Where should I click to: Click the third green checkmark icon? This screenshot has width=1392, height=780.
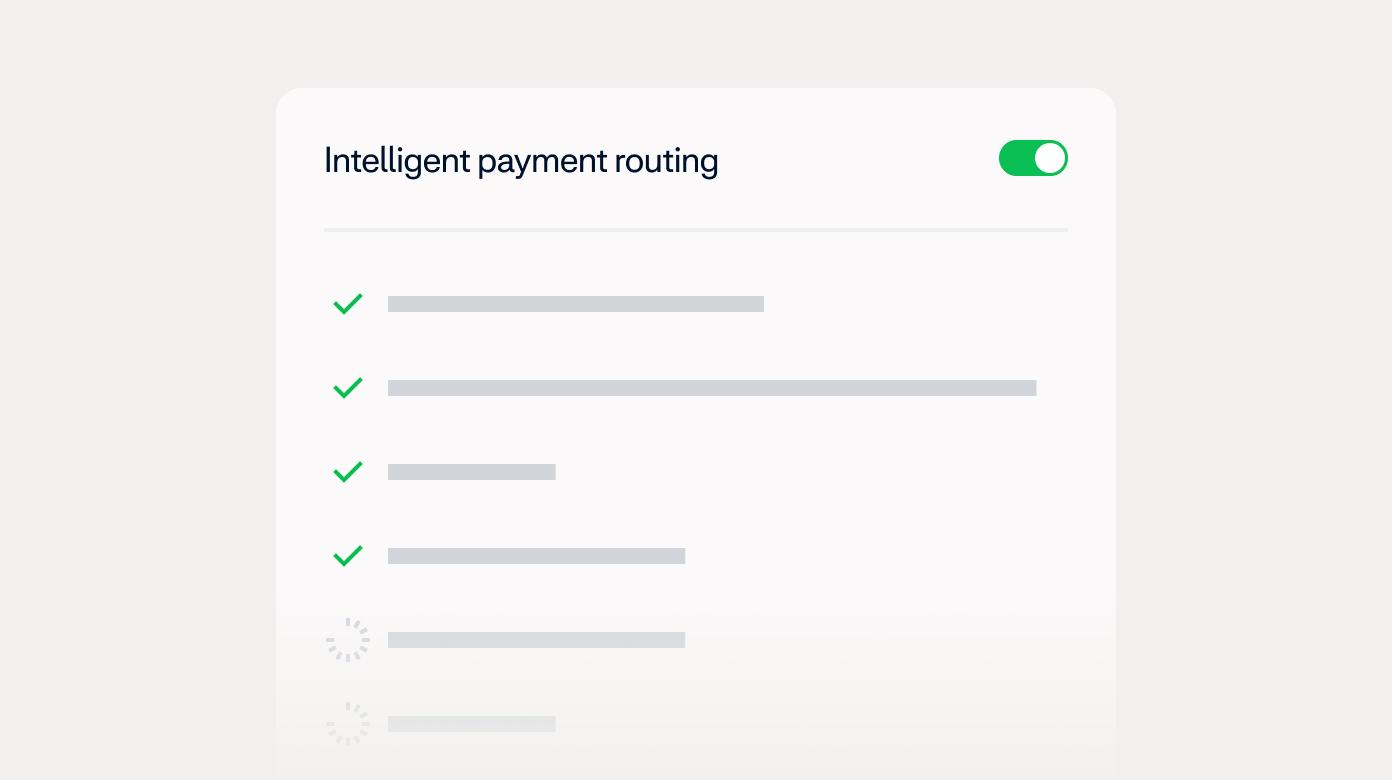pyautogui.click(x=348, y=472)
